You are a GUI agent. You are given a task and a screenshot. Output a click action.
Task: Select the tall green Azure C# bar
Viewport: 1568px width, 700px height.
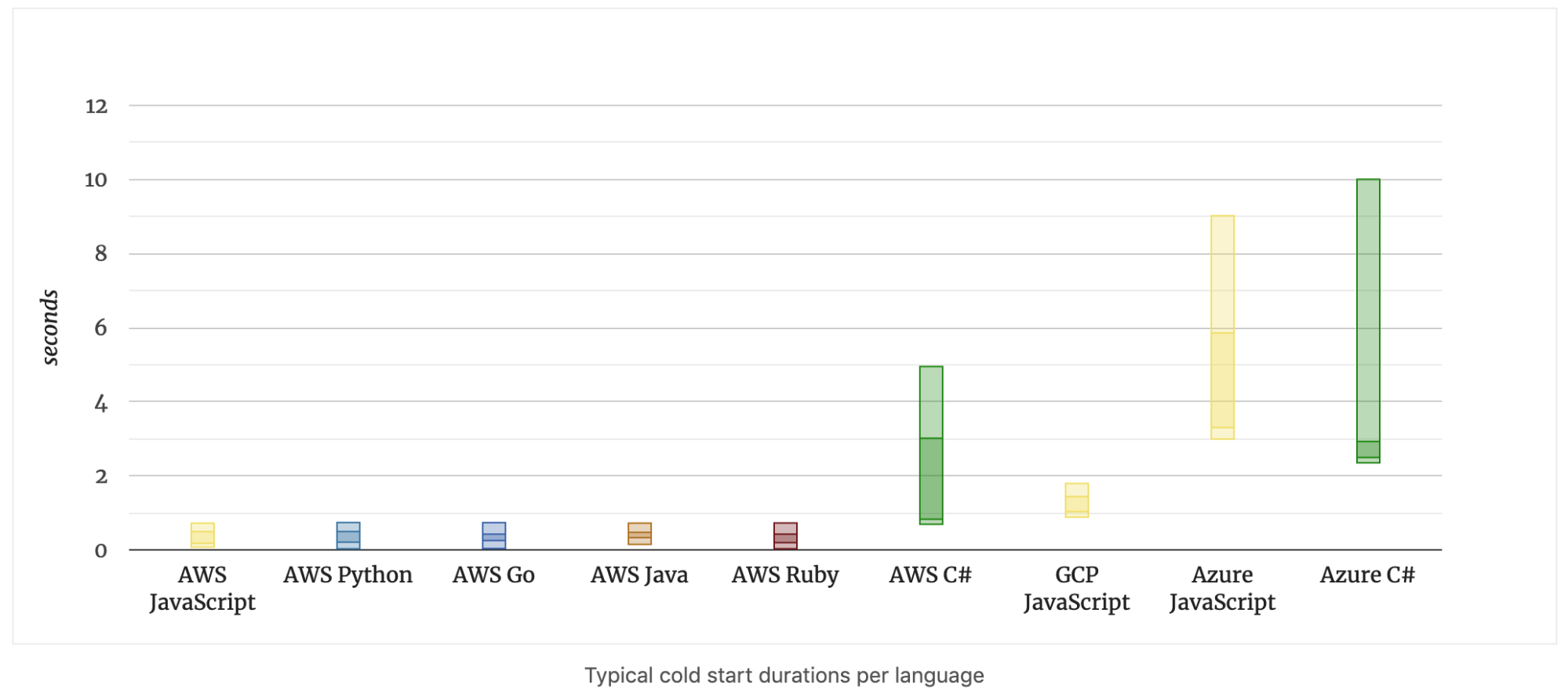[1368, 321]
